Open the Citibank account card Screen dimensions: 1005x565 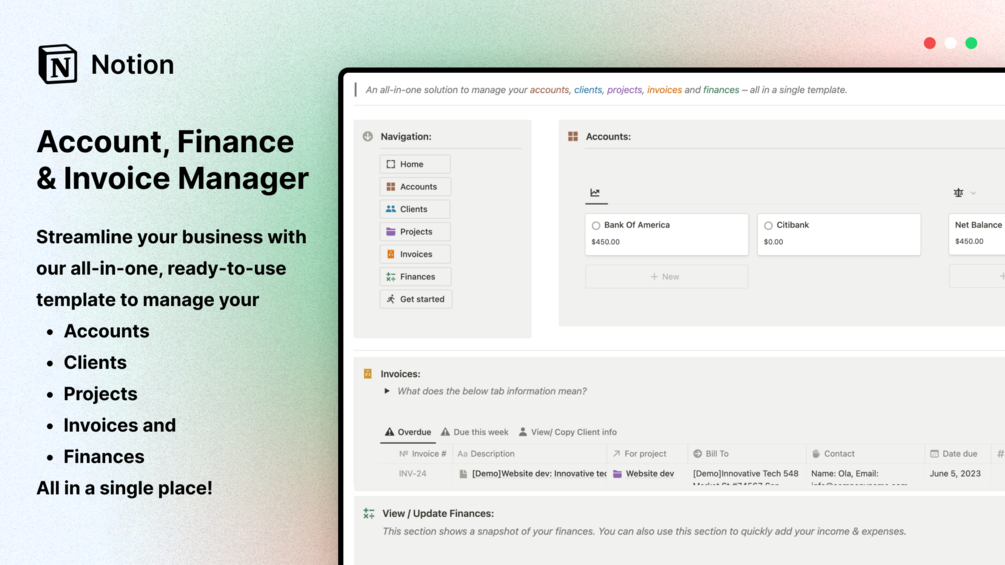pyautogui.click(x=838, y=234)
